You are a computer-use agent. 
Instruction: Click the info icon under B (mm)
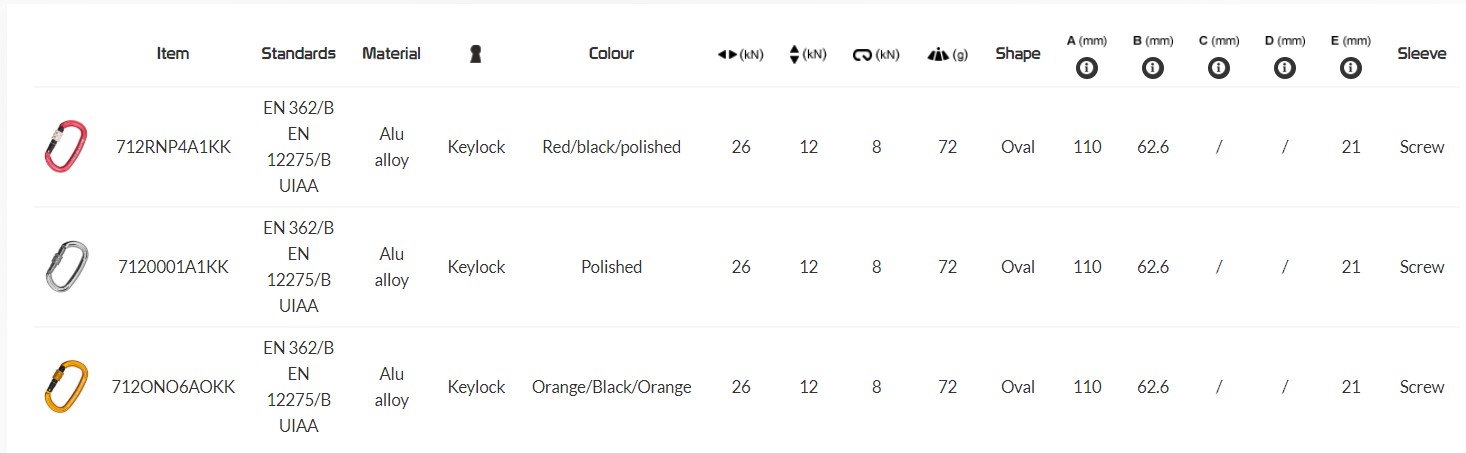[1152, 69]
